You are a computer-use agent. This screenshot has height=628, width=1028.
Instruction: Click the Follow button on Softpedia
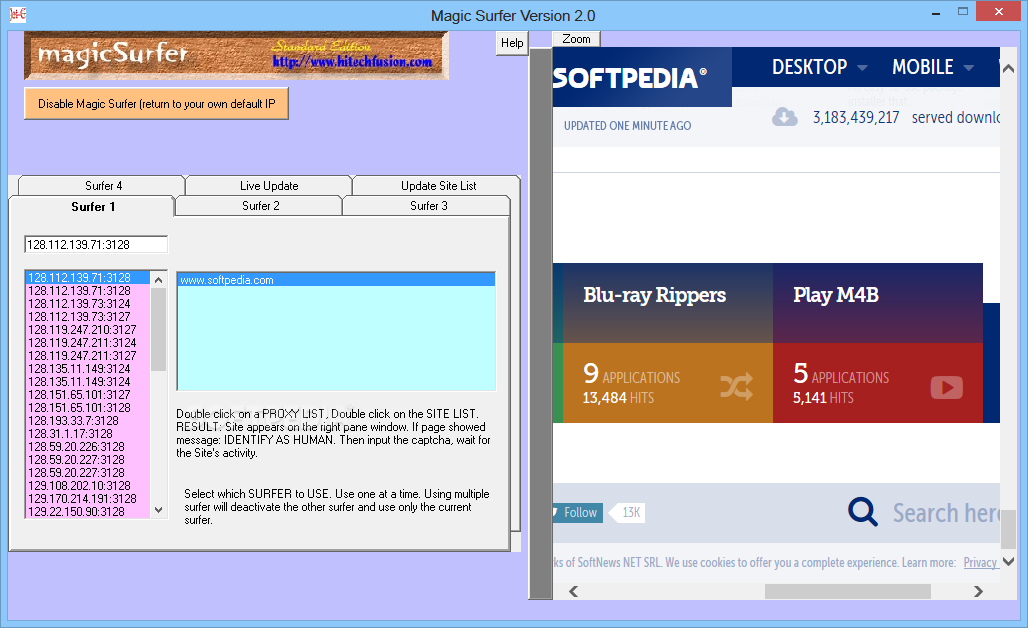click(x=578, y=513)
